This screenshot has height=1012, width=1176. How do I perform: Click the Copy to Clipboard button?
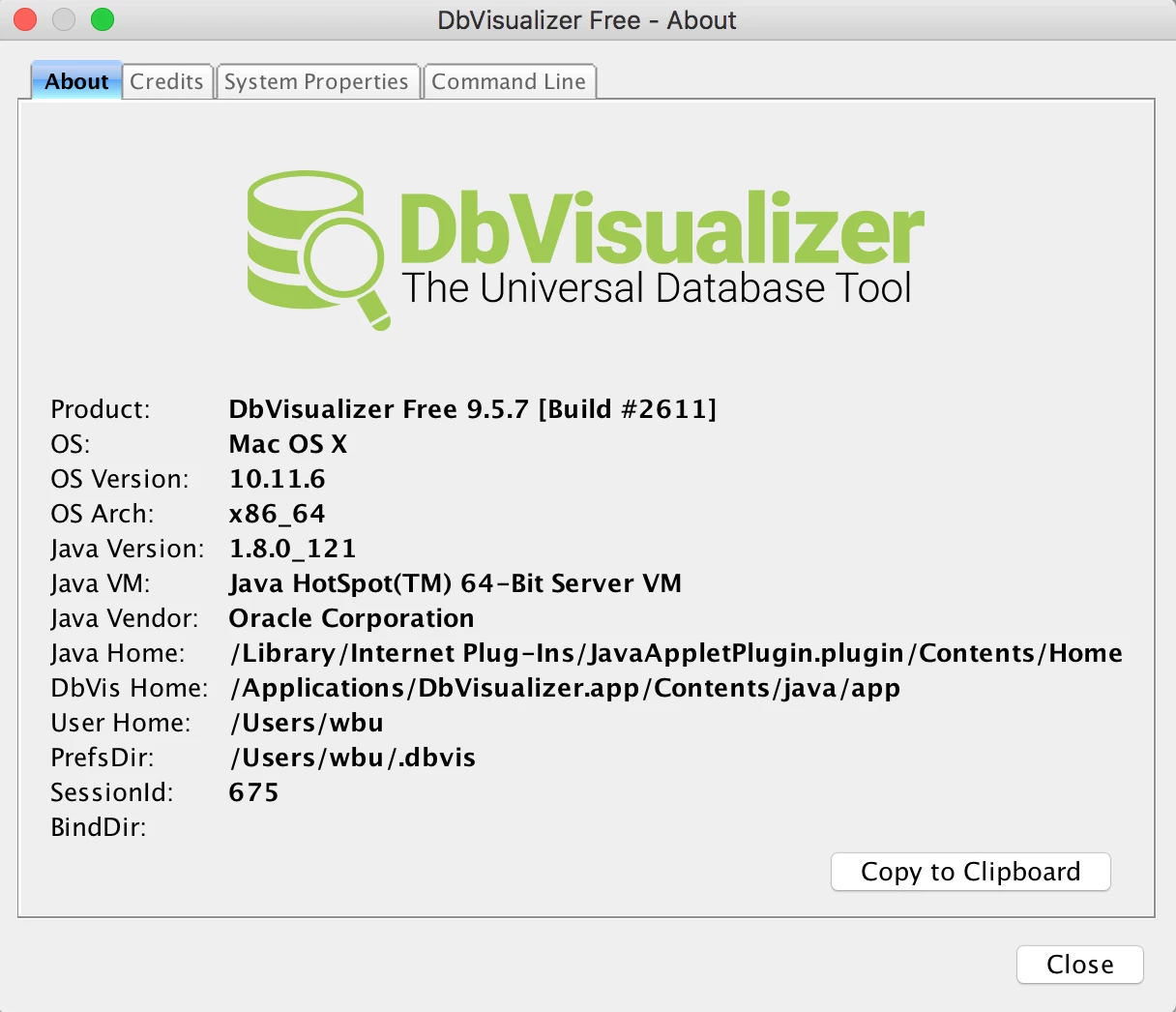pos(971,872)
